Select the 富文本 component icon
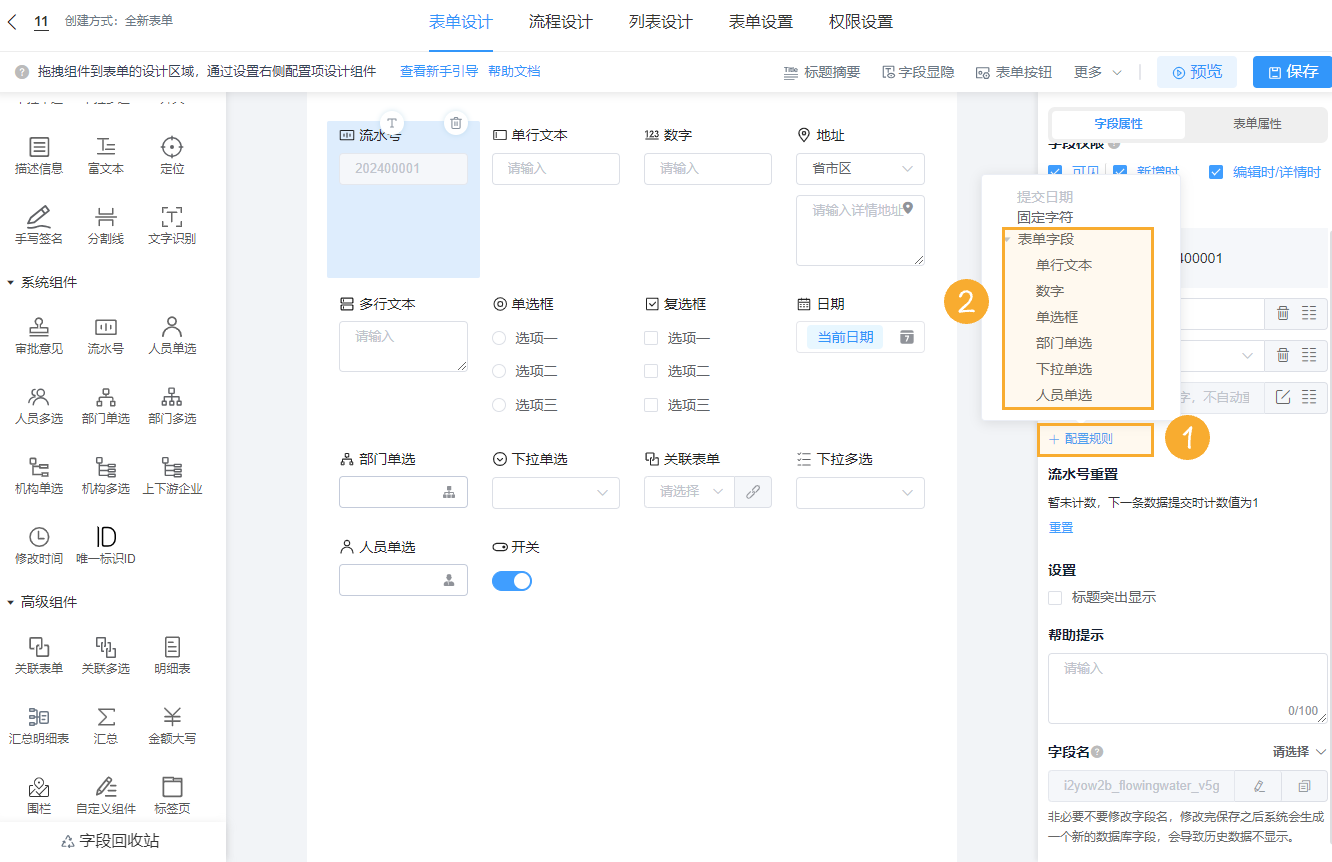This screenshot has width=1332, height=862. (105, 154)
